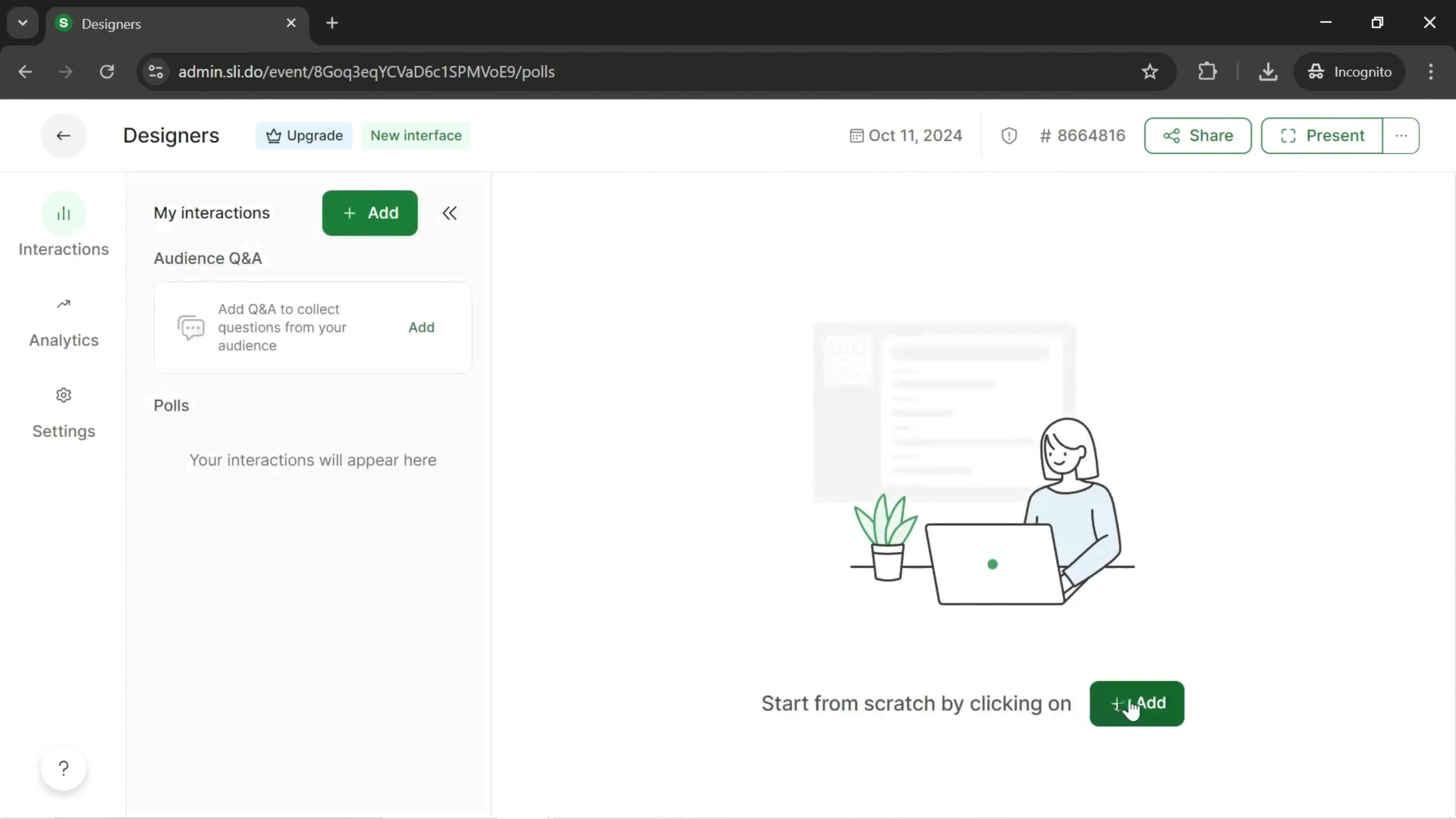Click the three-dot options menu
Viewport: 1456px width, 819px height.
(x=1401, y=135)
